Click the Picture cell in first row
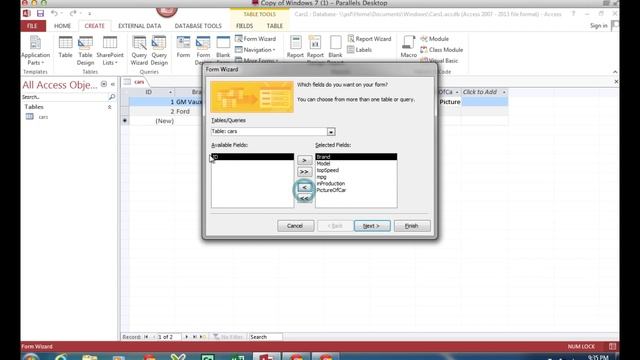The image size is (640, 360). pos(449,102)
